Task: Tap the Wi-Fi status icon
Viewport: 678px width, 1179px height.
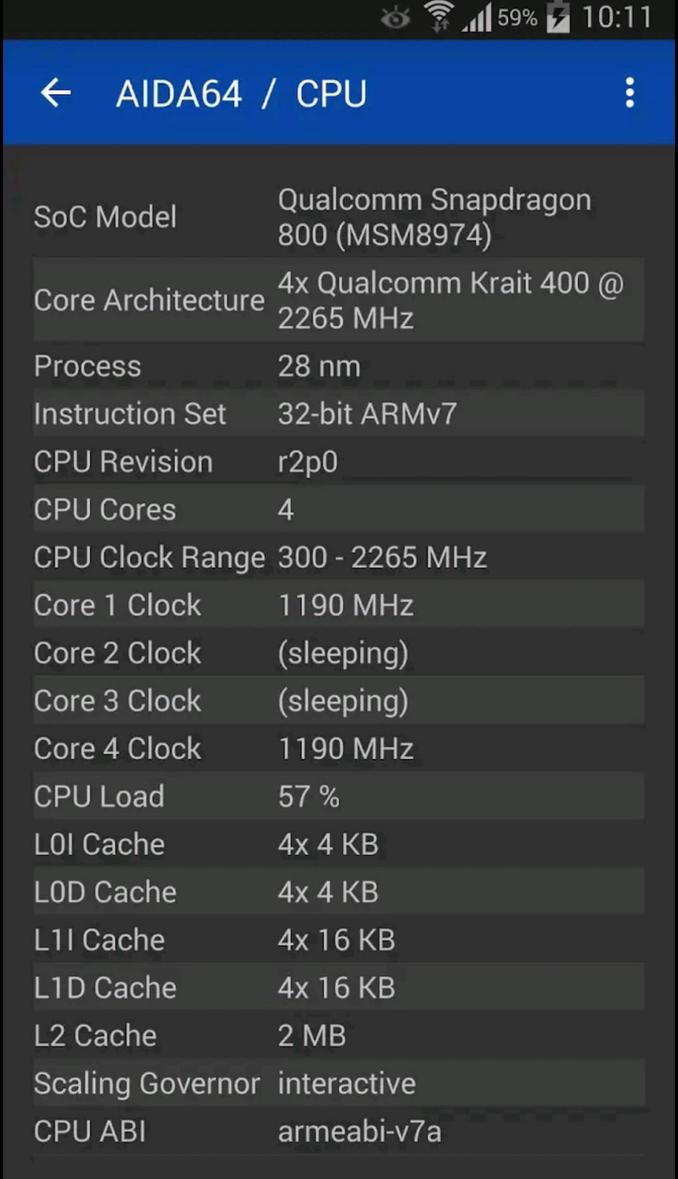Action: click(x=438, y=17)
